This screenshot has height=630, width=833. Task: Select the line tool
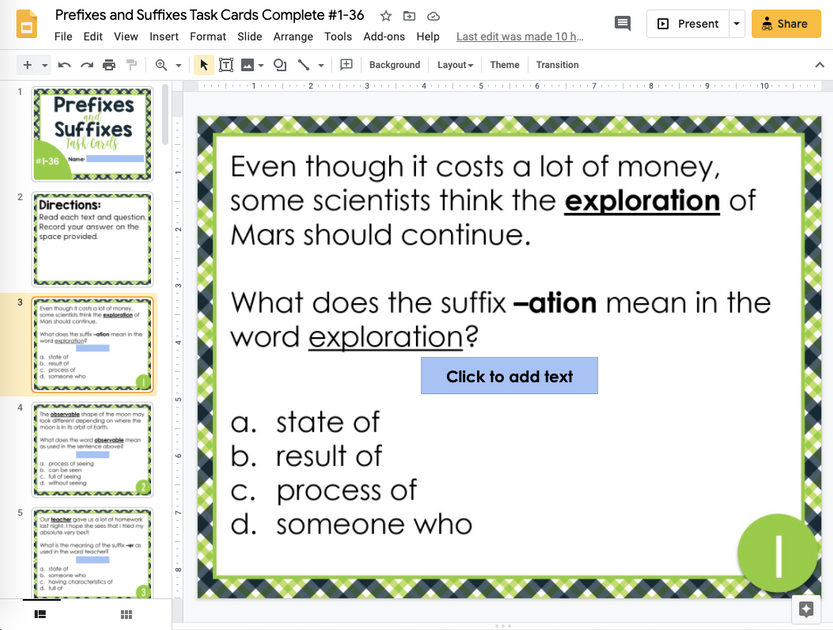click(304, 65)
